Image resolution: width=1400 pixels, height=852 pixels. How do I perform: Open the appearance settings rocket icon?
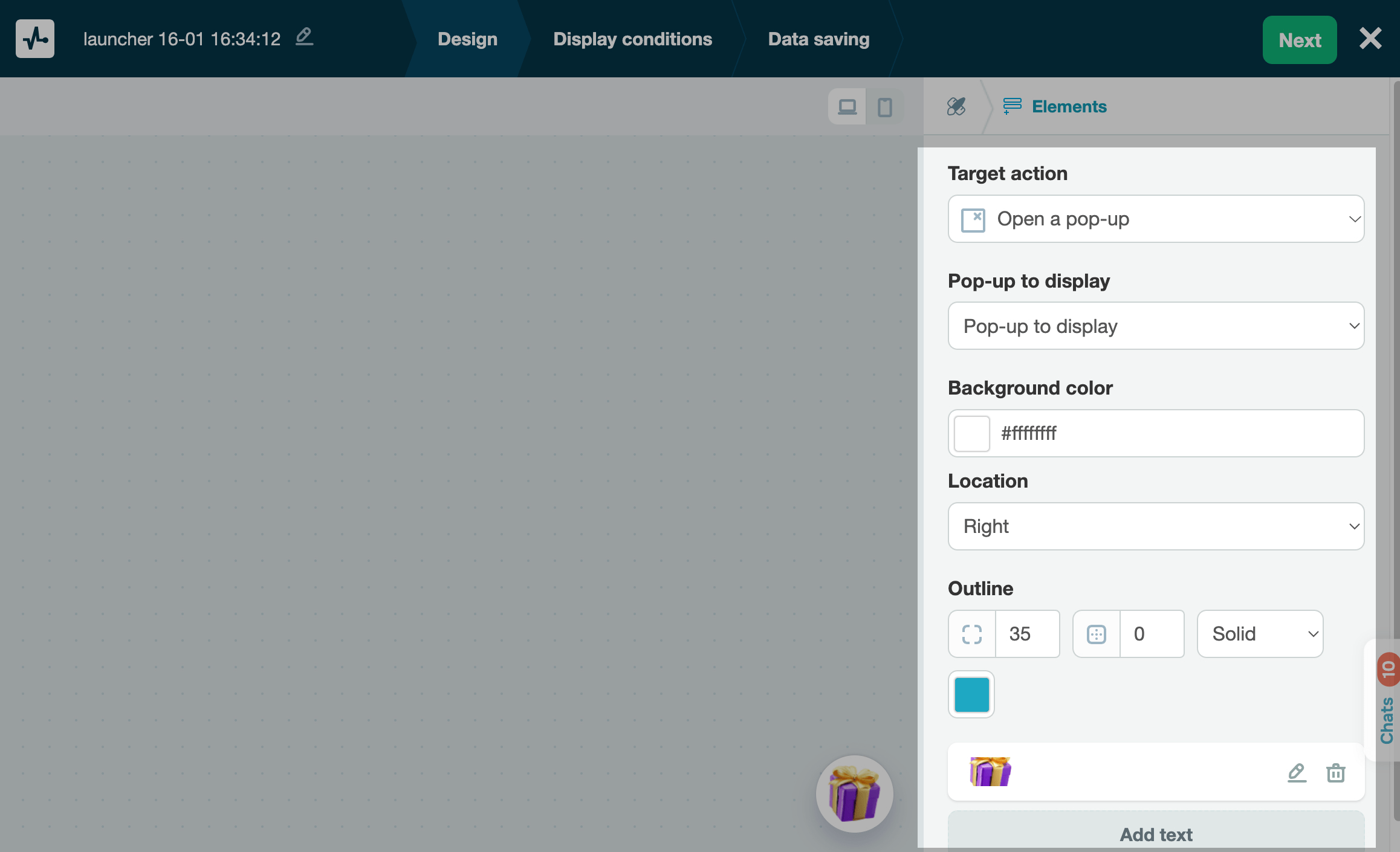point(956,106)
